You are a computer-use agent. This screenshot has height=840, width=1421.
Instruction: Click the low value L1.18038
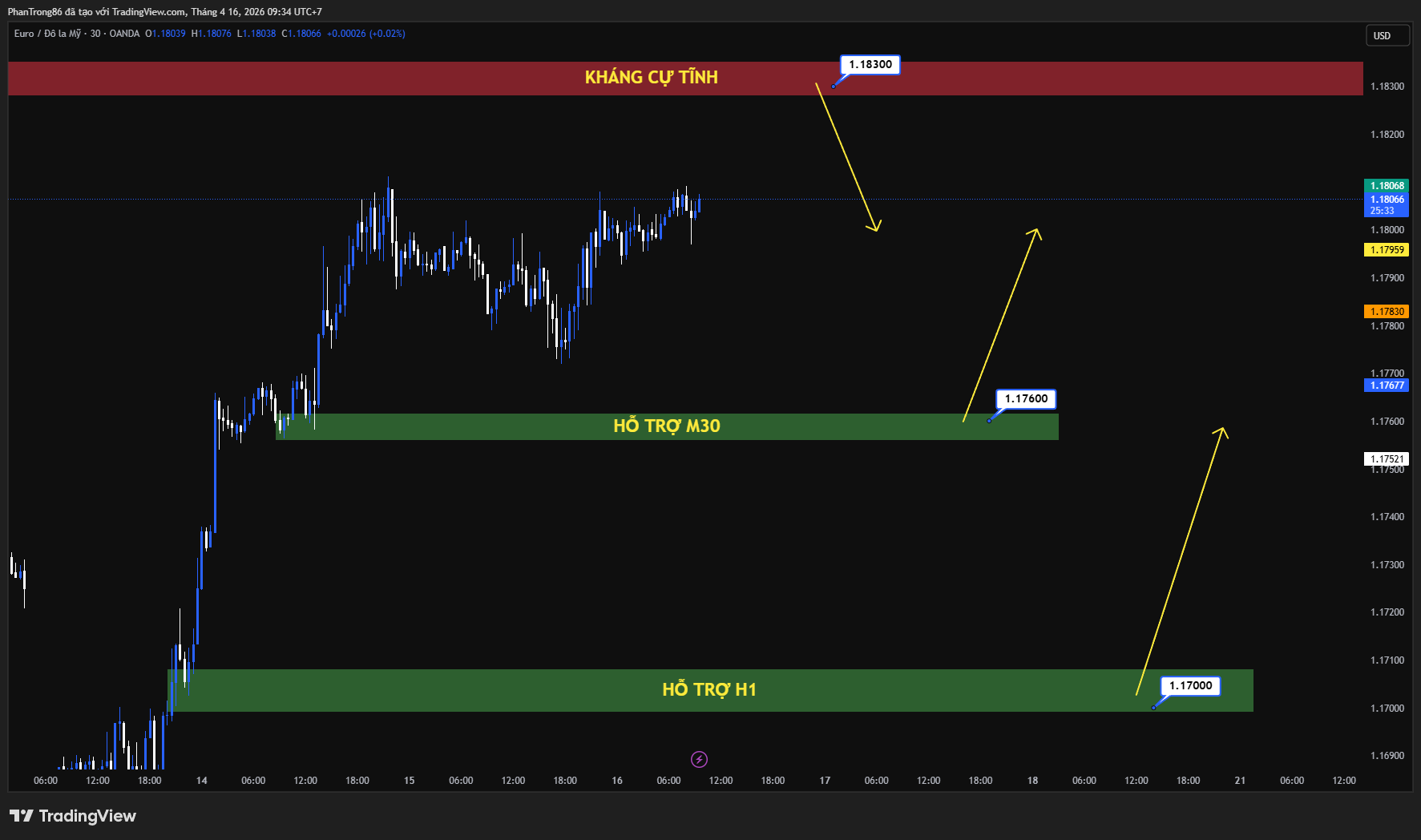coord(256,34)
